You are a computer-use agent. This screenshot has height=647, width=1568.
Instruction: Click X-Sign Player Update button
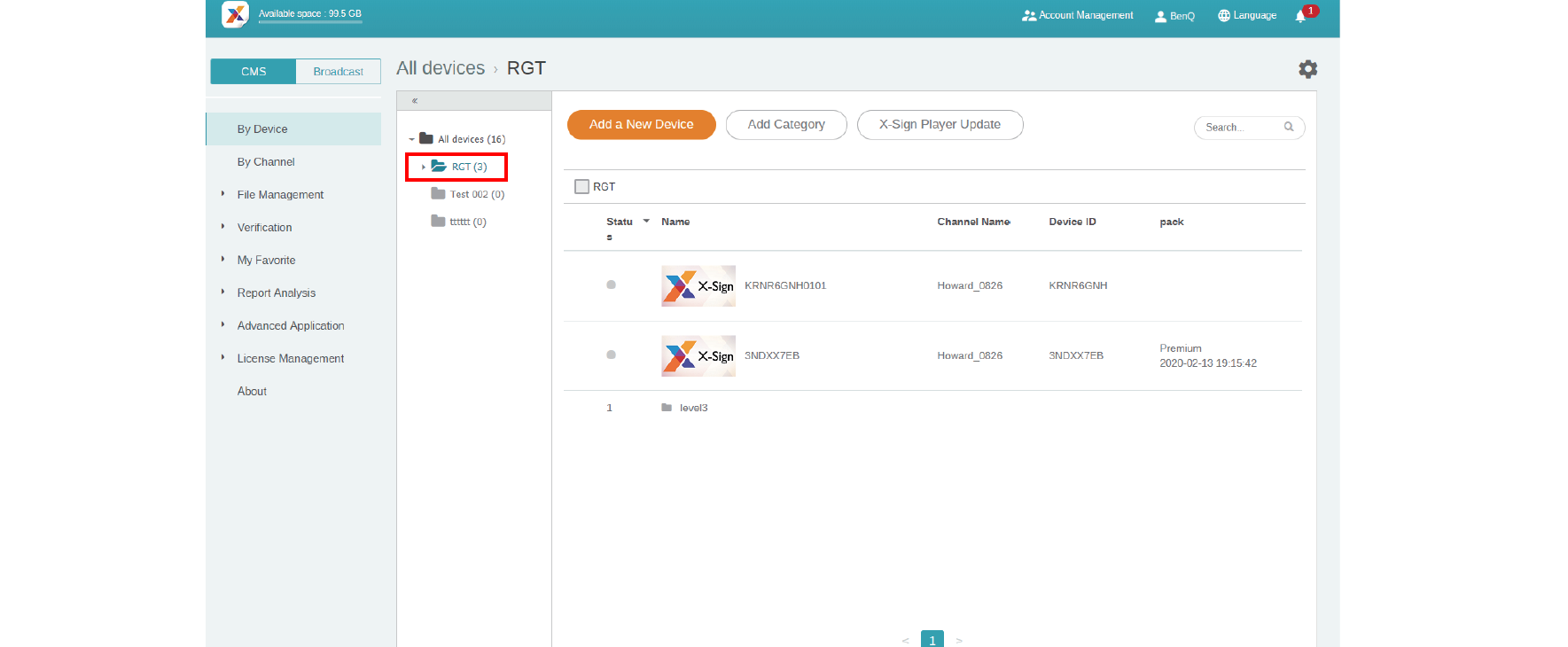pos(940,125)
